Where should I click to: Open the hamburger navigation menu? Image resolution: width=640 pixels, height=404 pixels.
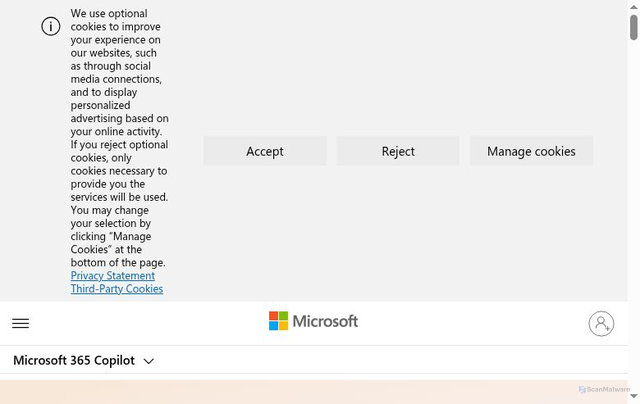pos(20,323)
